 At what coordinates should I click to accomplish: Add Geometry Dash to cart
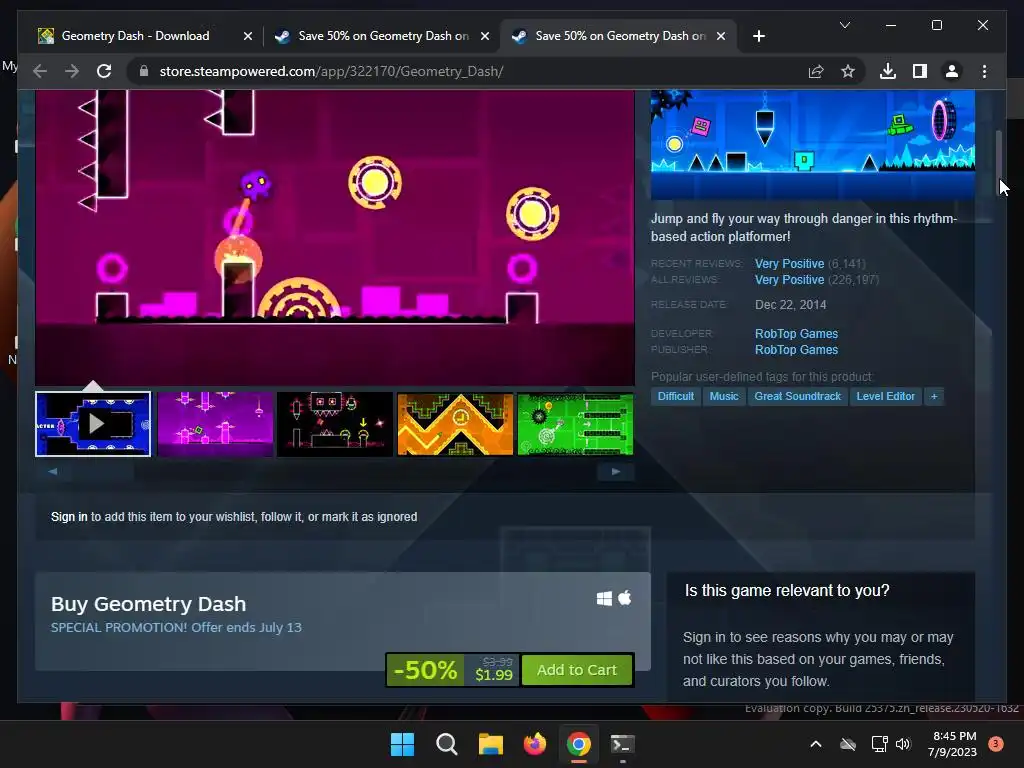[577, 670]
